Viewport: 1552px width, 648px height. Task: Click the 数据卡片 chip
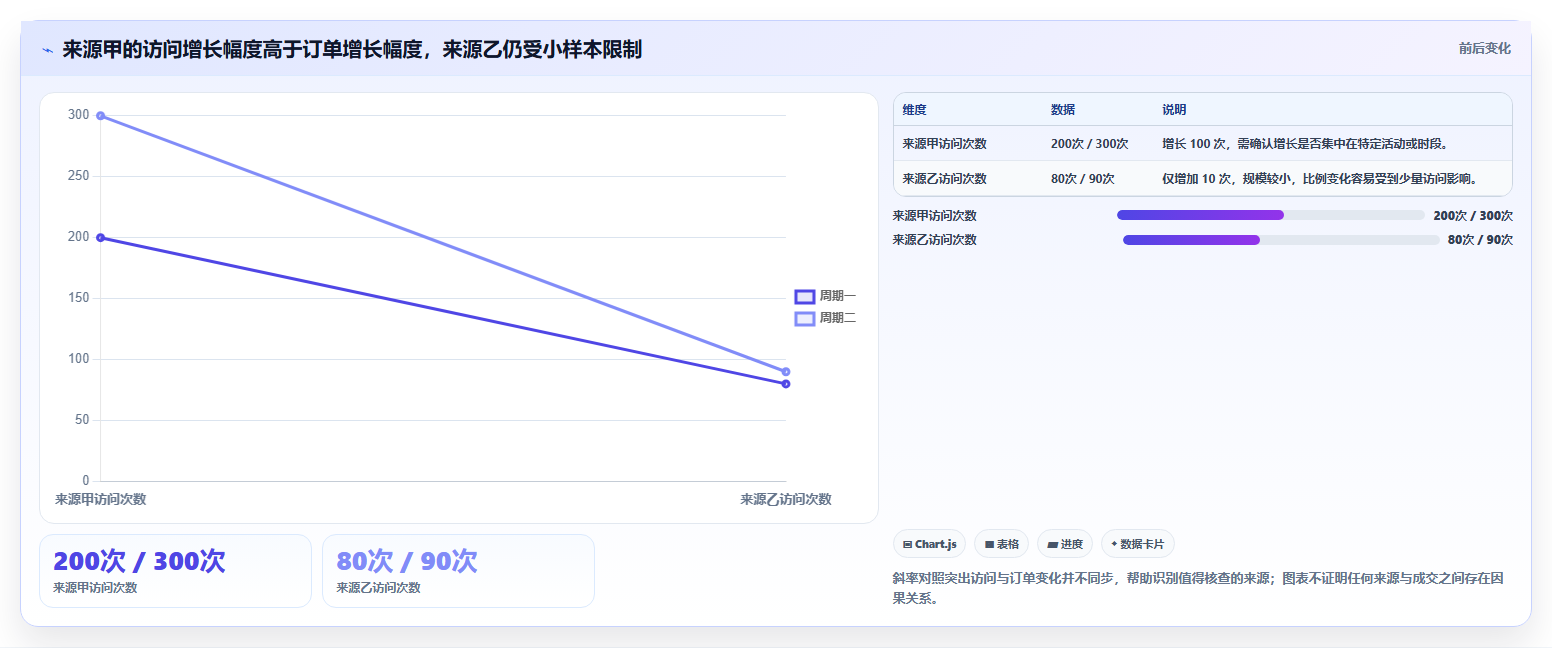(x=1137, y=544)
